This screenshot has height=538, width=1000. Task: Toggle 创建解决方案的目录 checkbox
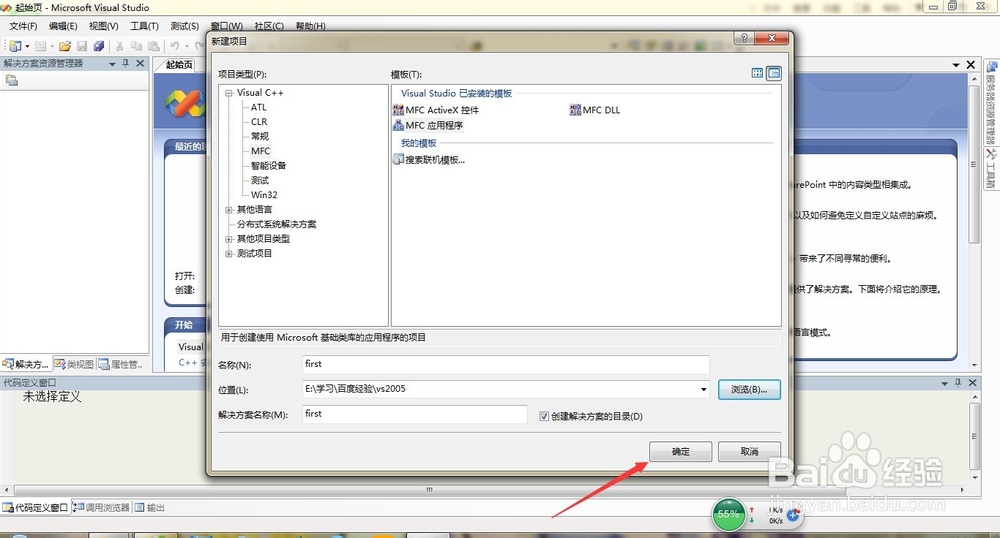544,416
